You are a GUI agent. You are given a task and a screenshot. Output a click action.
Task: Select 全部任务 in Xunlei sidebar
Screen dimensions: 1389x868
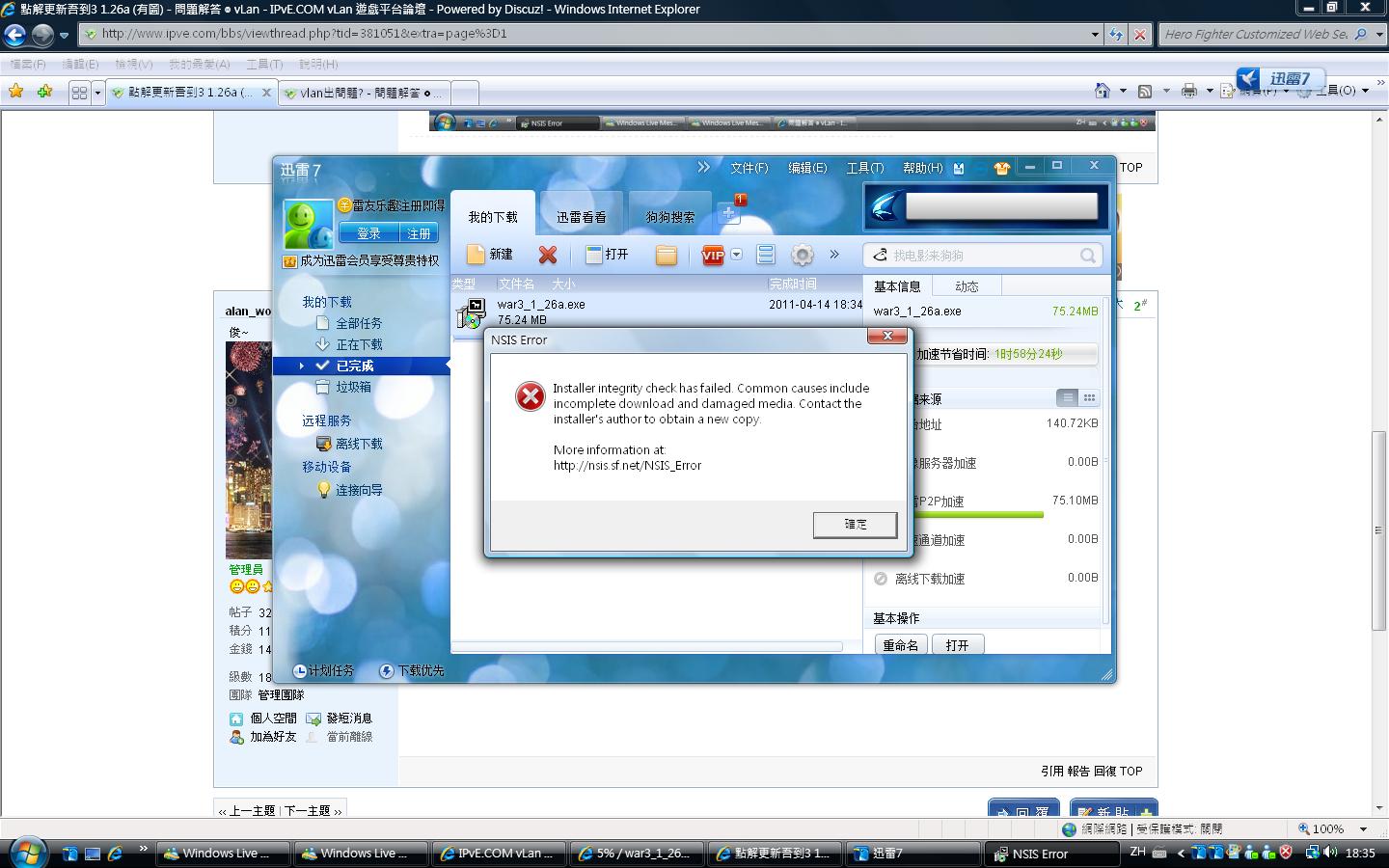coord(359,323)
